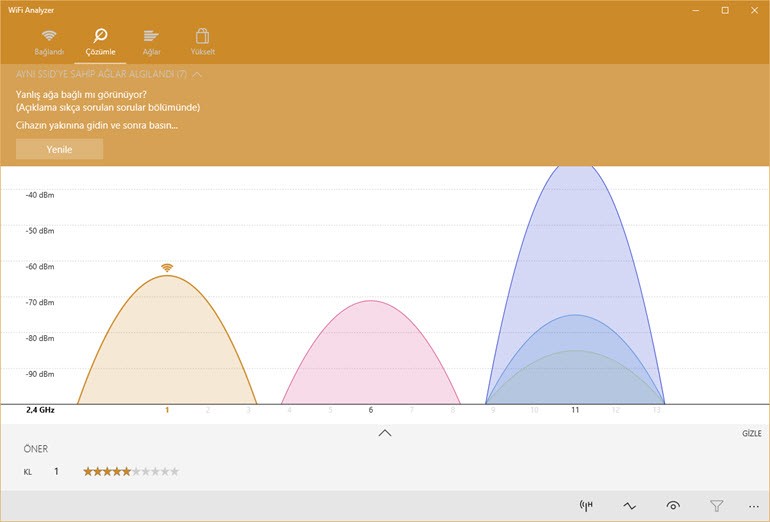Open the Yükselt store tab

point(202,43)
